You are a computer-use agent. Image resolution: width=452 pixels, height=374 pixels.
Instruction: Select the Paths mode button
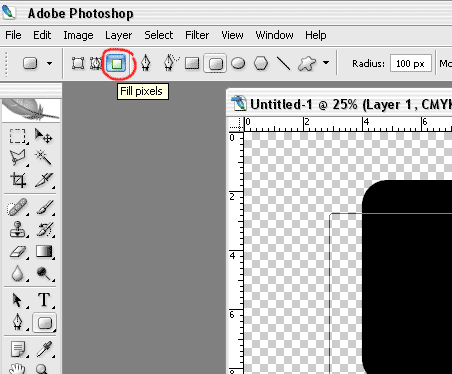(96, 63)
